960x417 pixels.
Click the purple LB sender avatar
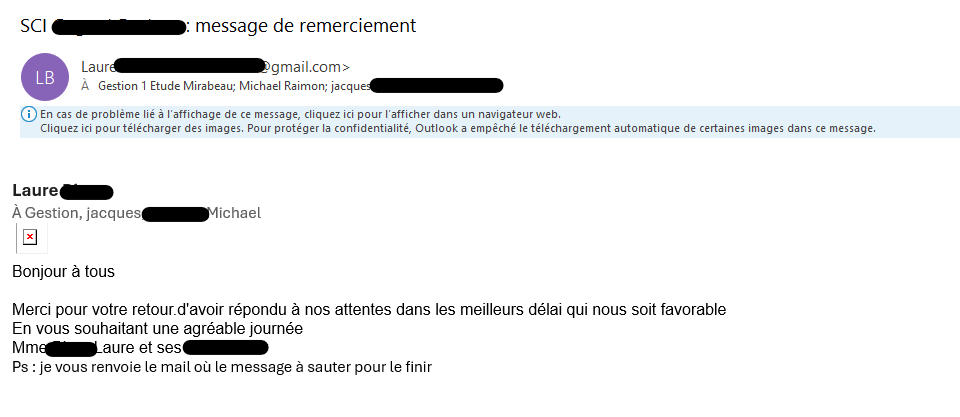45,77
